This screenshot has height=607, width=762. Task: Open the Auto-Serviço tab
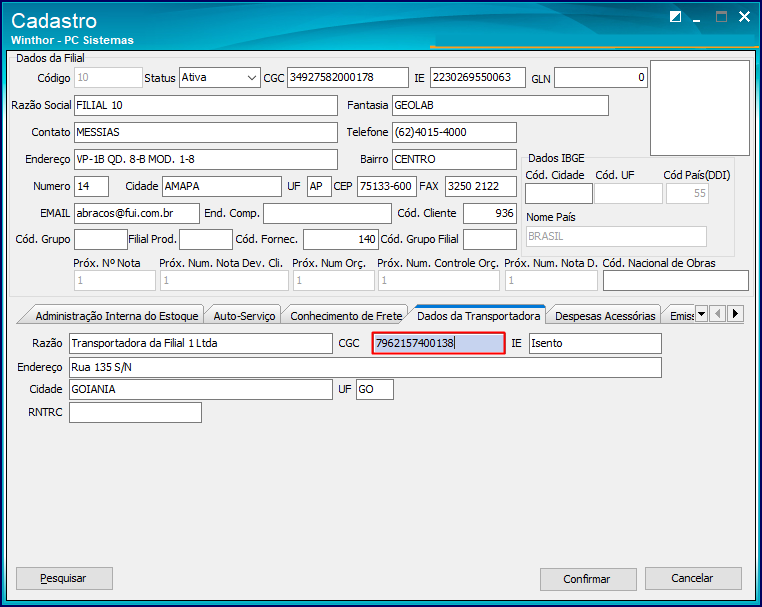click(x=244, y=316)
